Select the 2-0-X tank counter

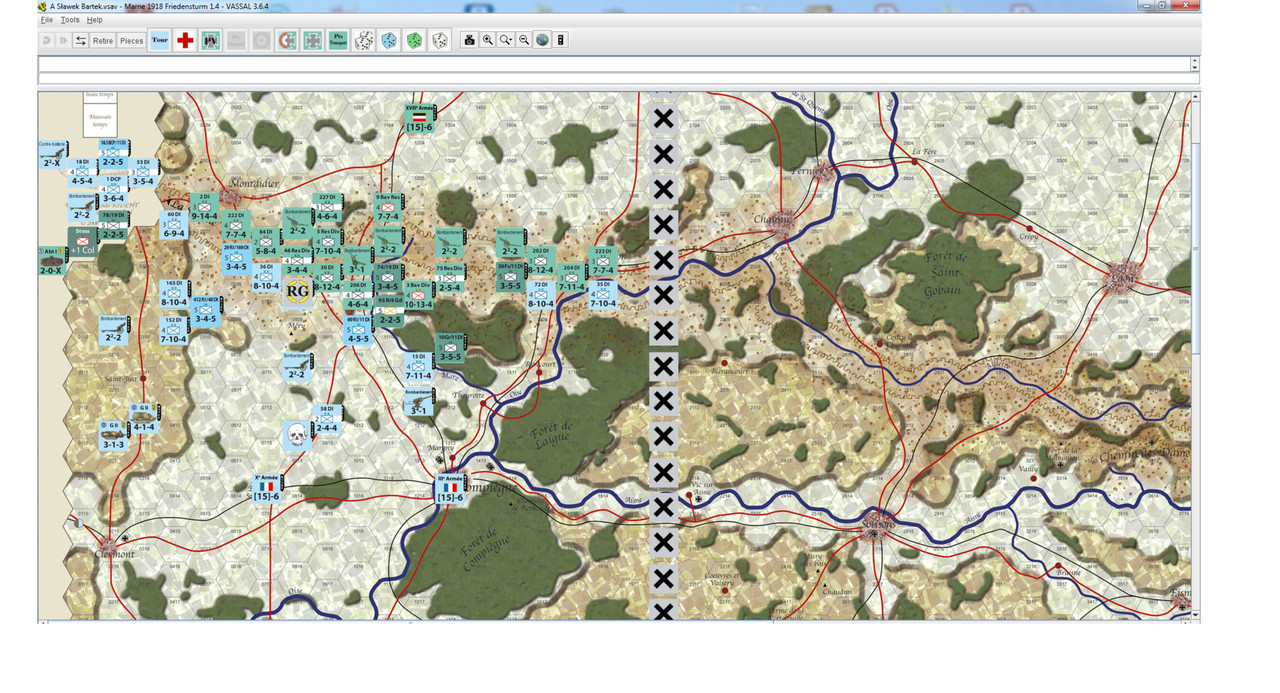click(51, 262)
